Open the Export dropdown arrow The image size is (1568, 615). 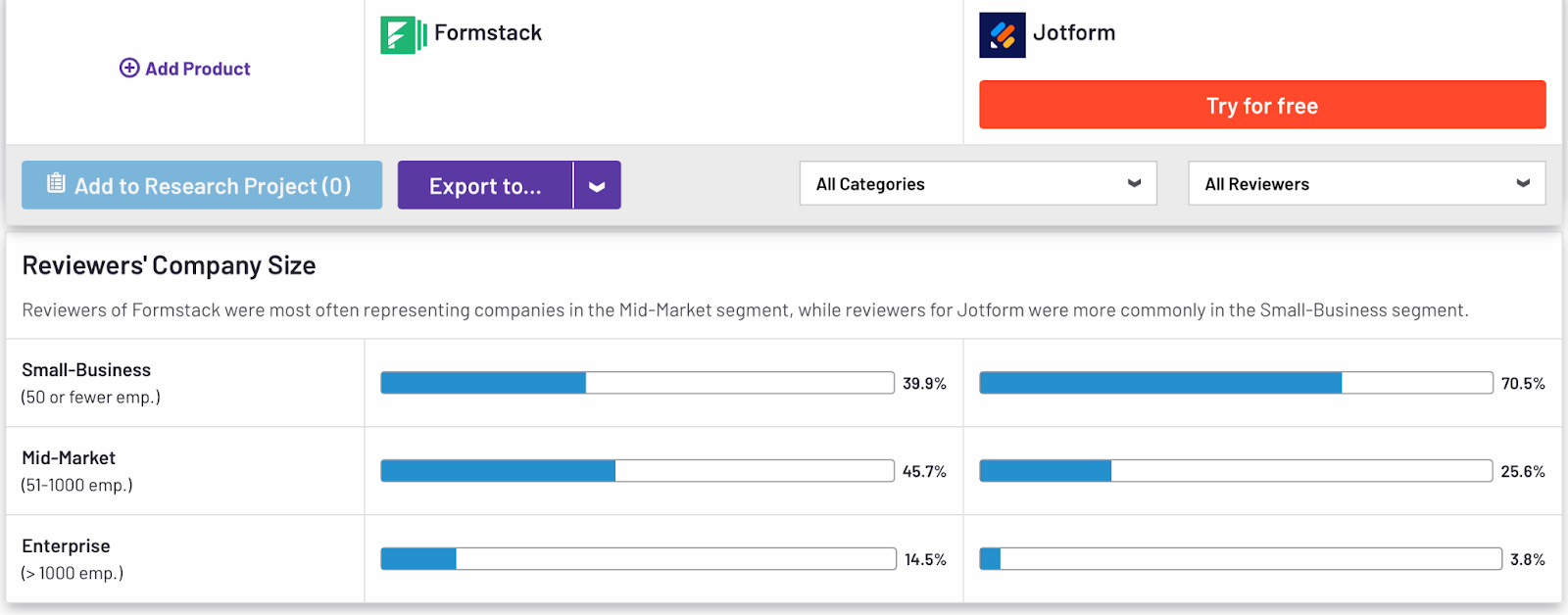[x=597, y=186]
